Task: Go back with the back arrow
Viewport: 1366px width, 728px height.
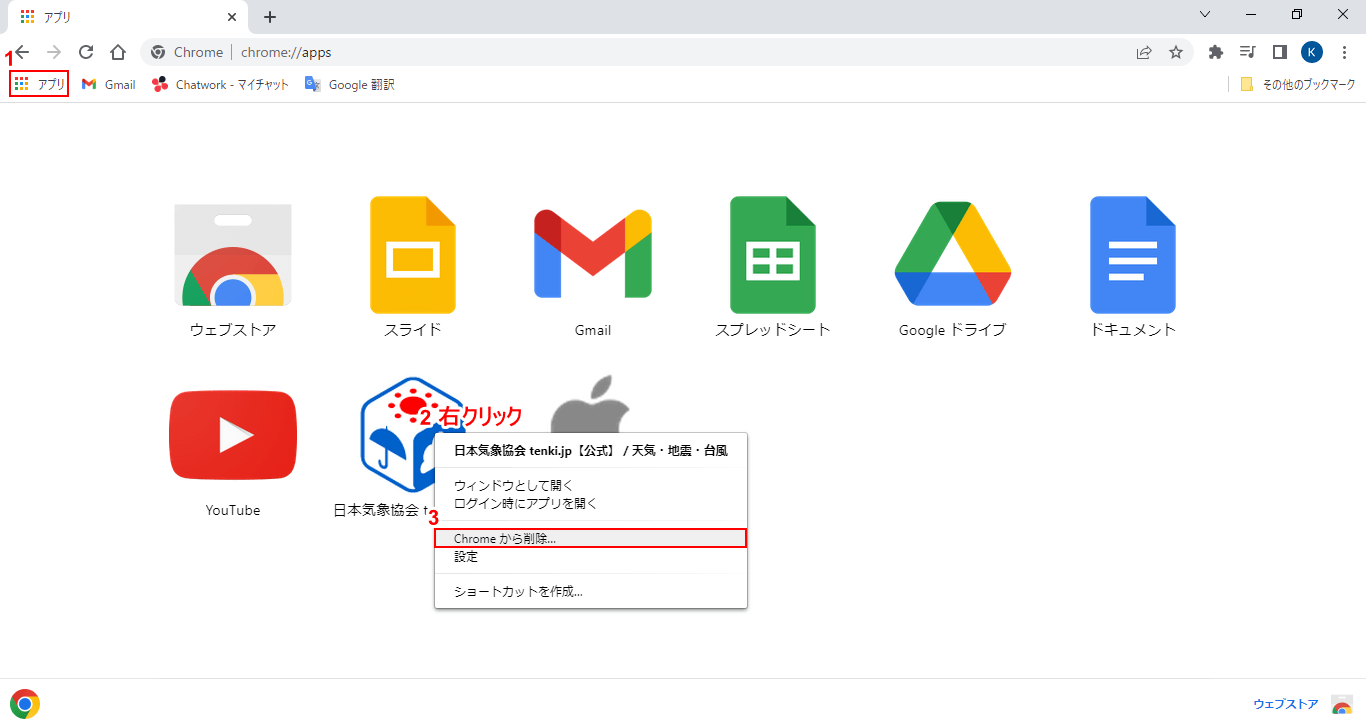Action: [22, 52]
